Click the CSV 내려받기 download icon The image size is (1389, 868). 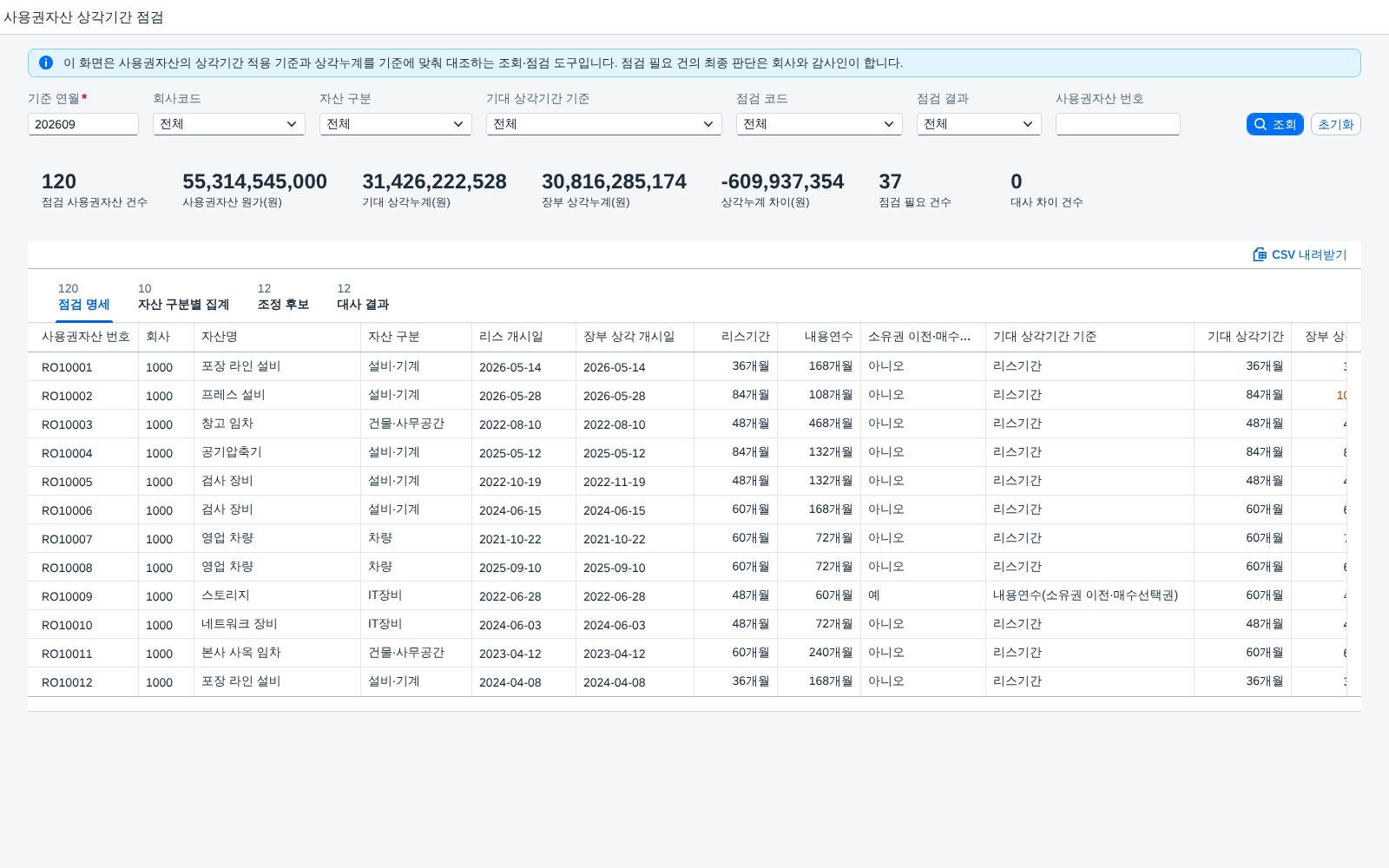[x=1260, y=254]
